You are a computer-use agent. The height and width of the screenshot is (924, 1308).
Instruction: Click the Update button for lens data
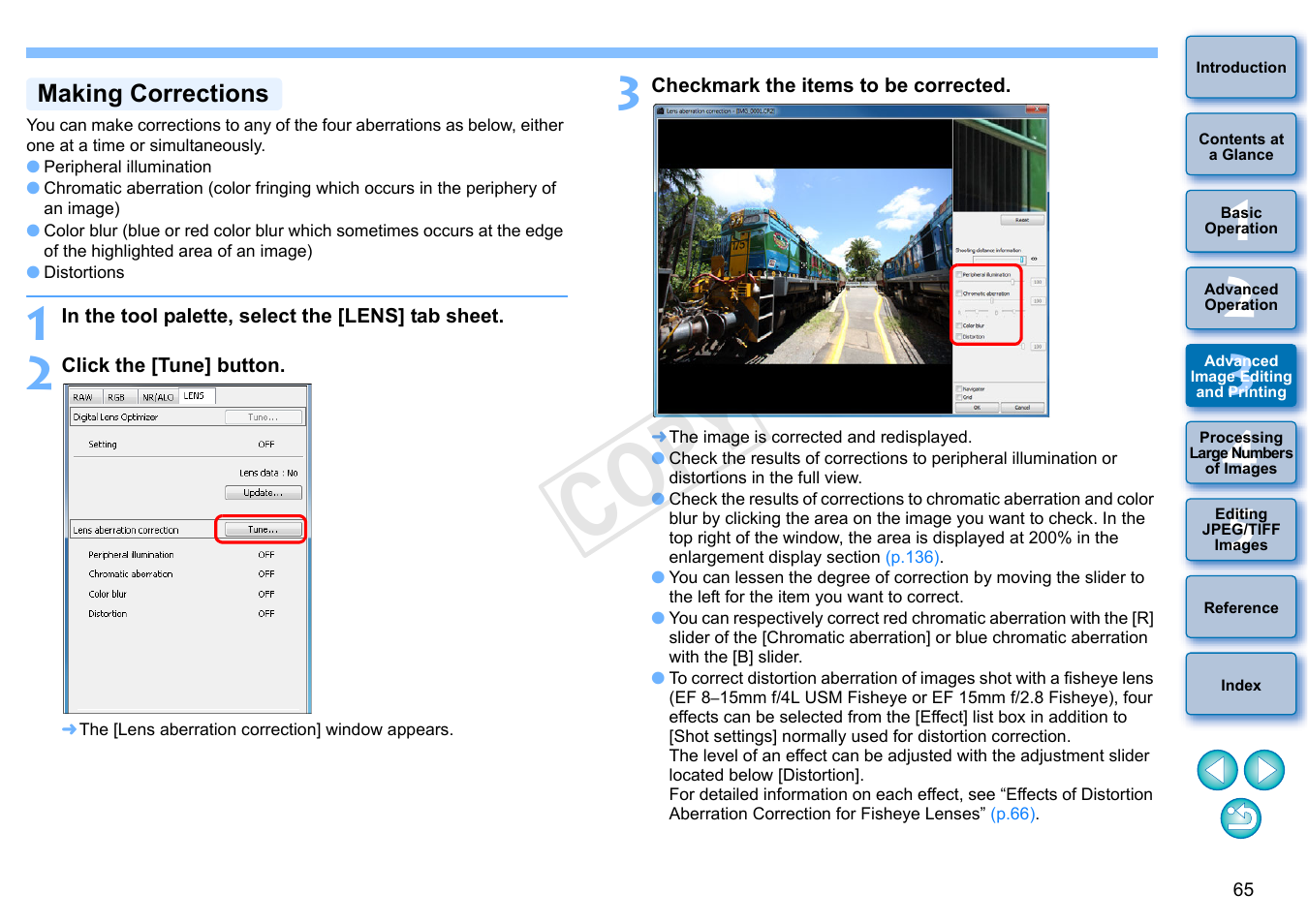point(263,493)
